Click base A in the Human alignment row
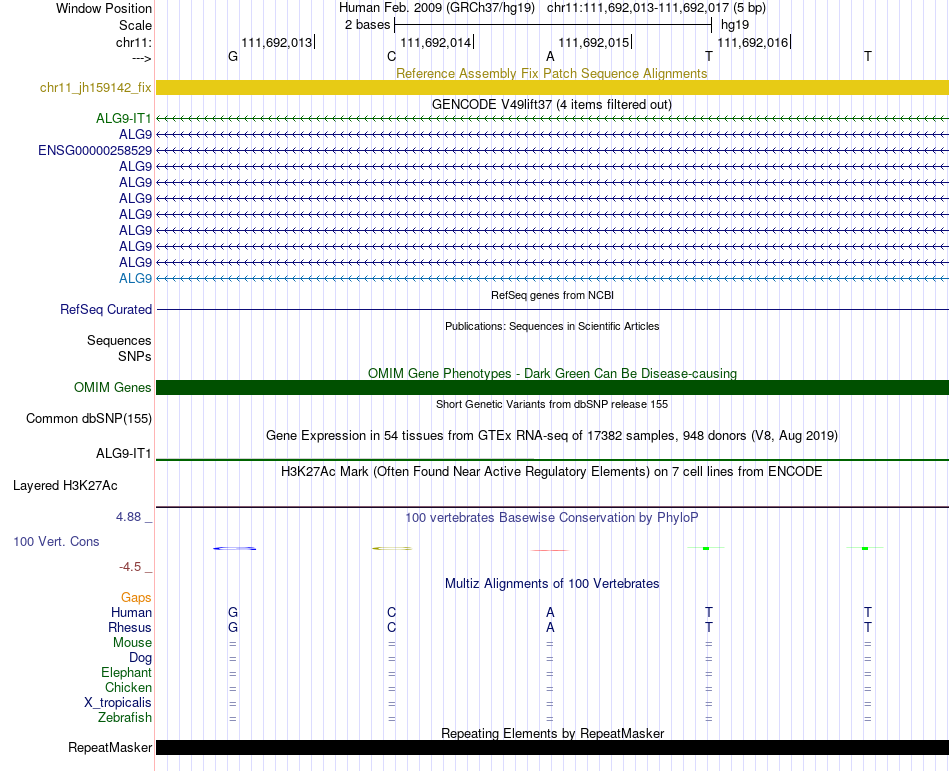The width and height of the screenshot is (950, 771). [550, 612]
